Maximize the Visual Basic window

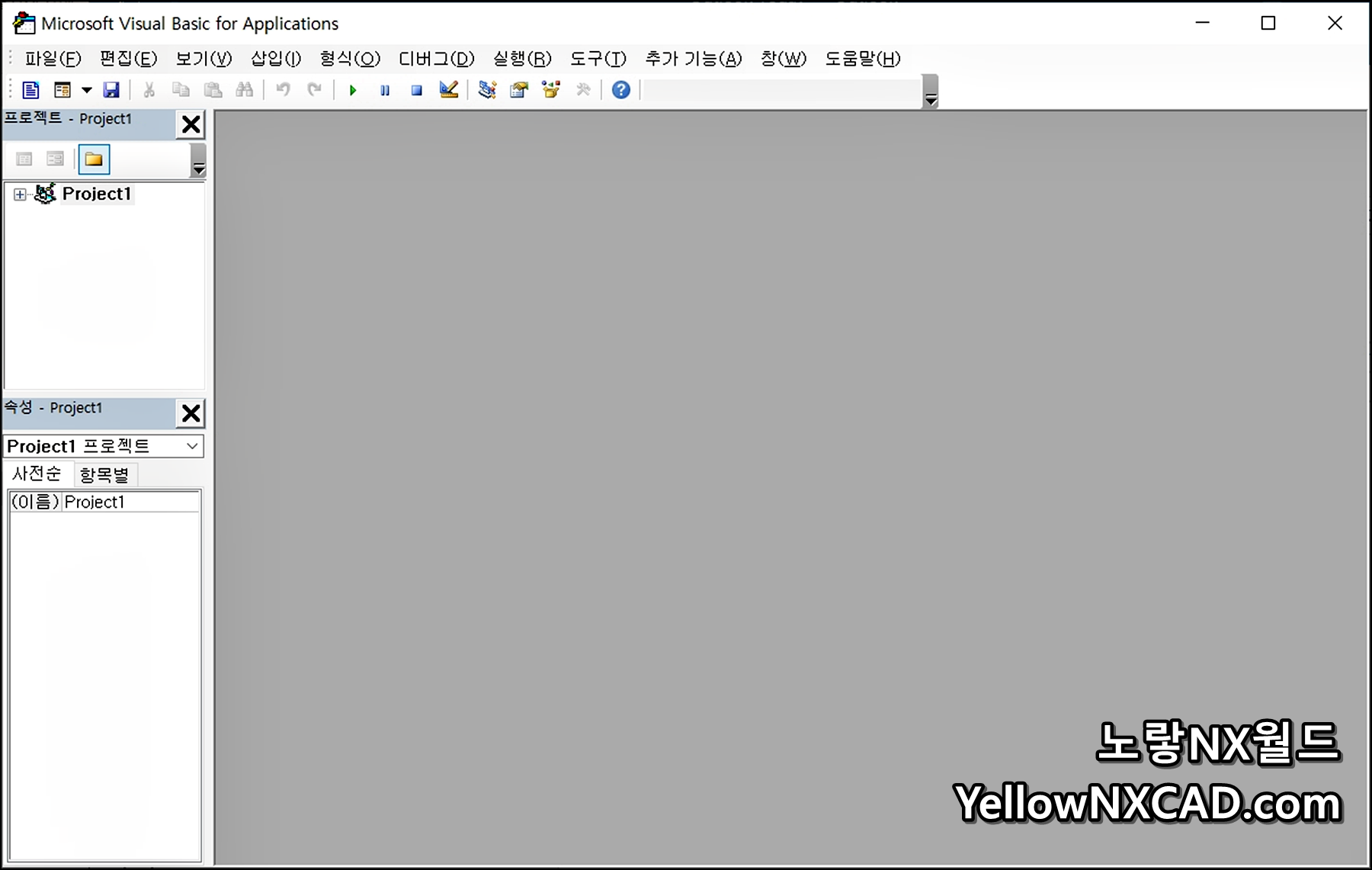[x=1268, y=24]
